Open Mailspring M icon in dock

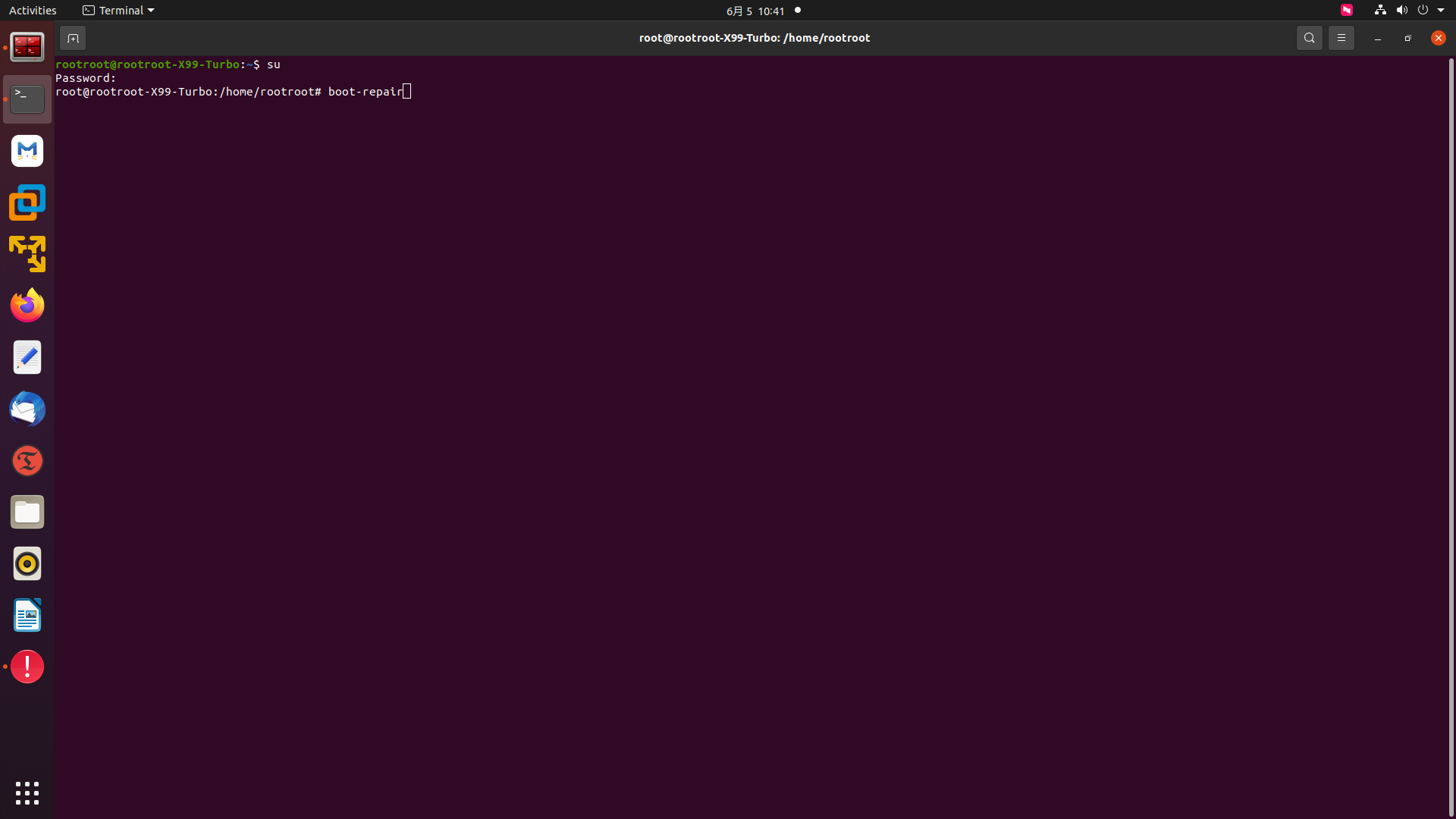pos(27,151)
